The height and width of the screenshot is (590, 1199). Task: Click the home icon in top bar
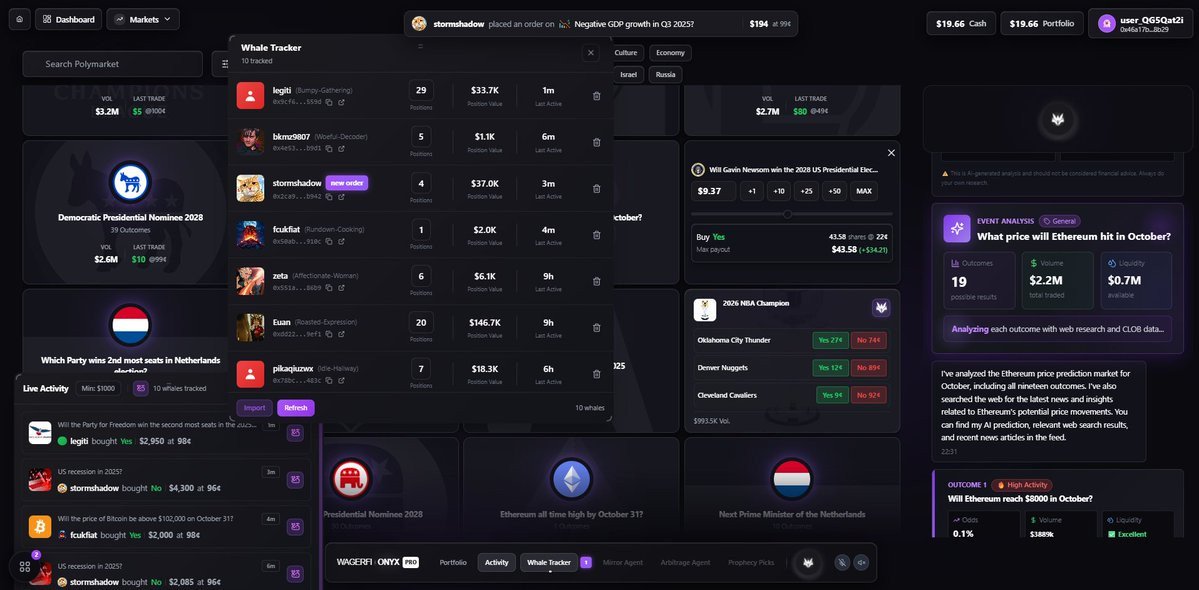(x=19, y=19)
